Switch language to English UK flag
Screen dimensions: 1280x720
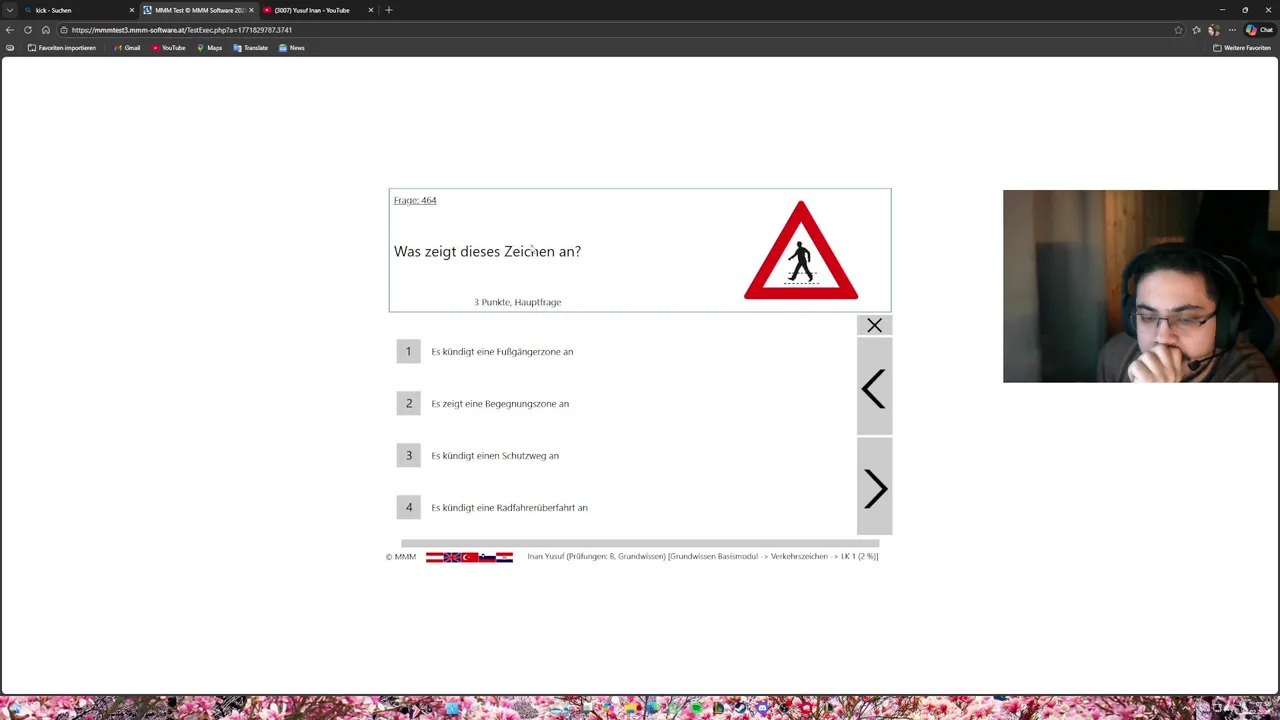[x=452, y=557]
